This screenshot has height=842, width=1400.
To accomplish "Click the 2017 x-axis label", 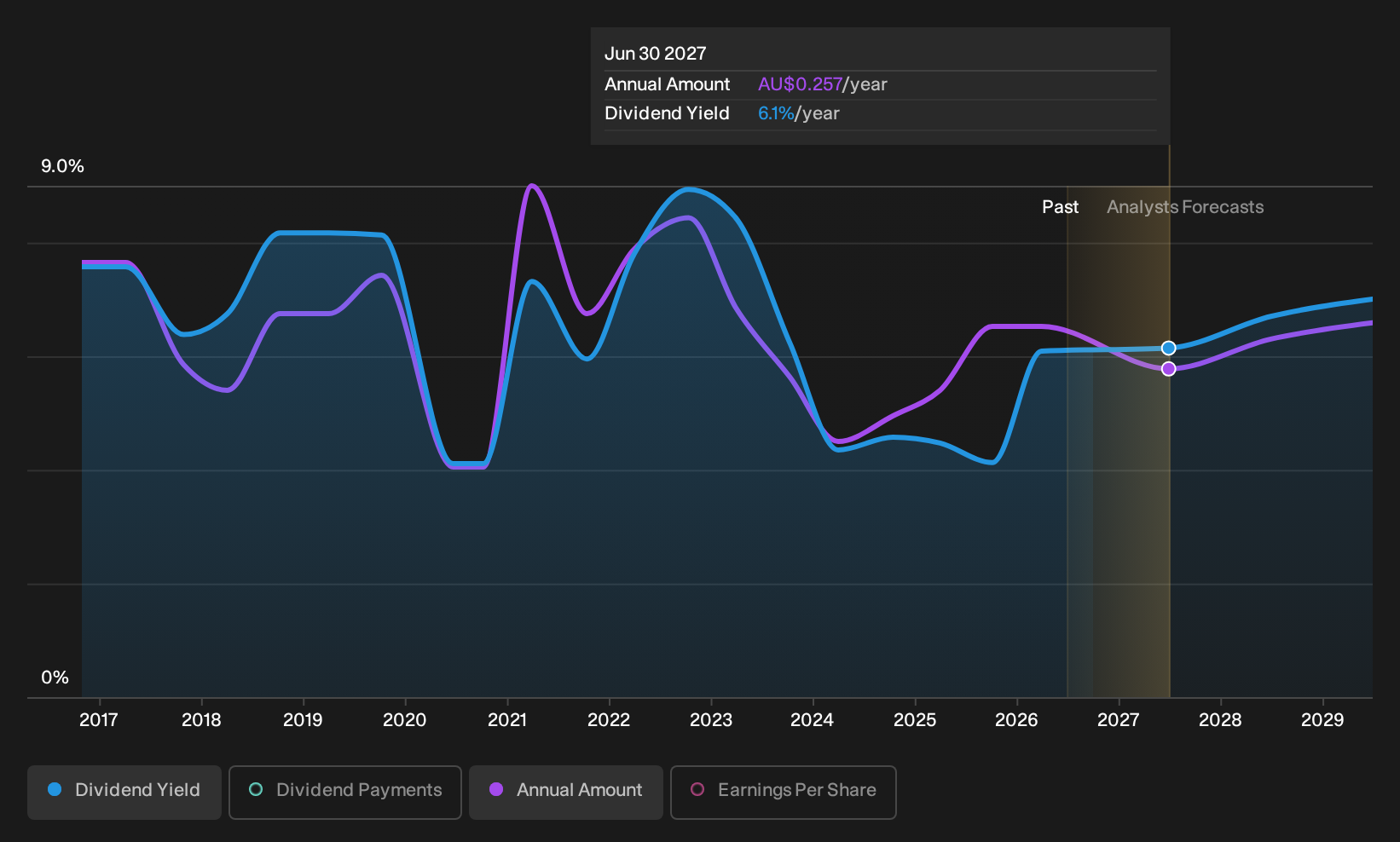I will [99, 720].
